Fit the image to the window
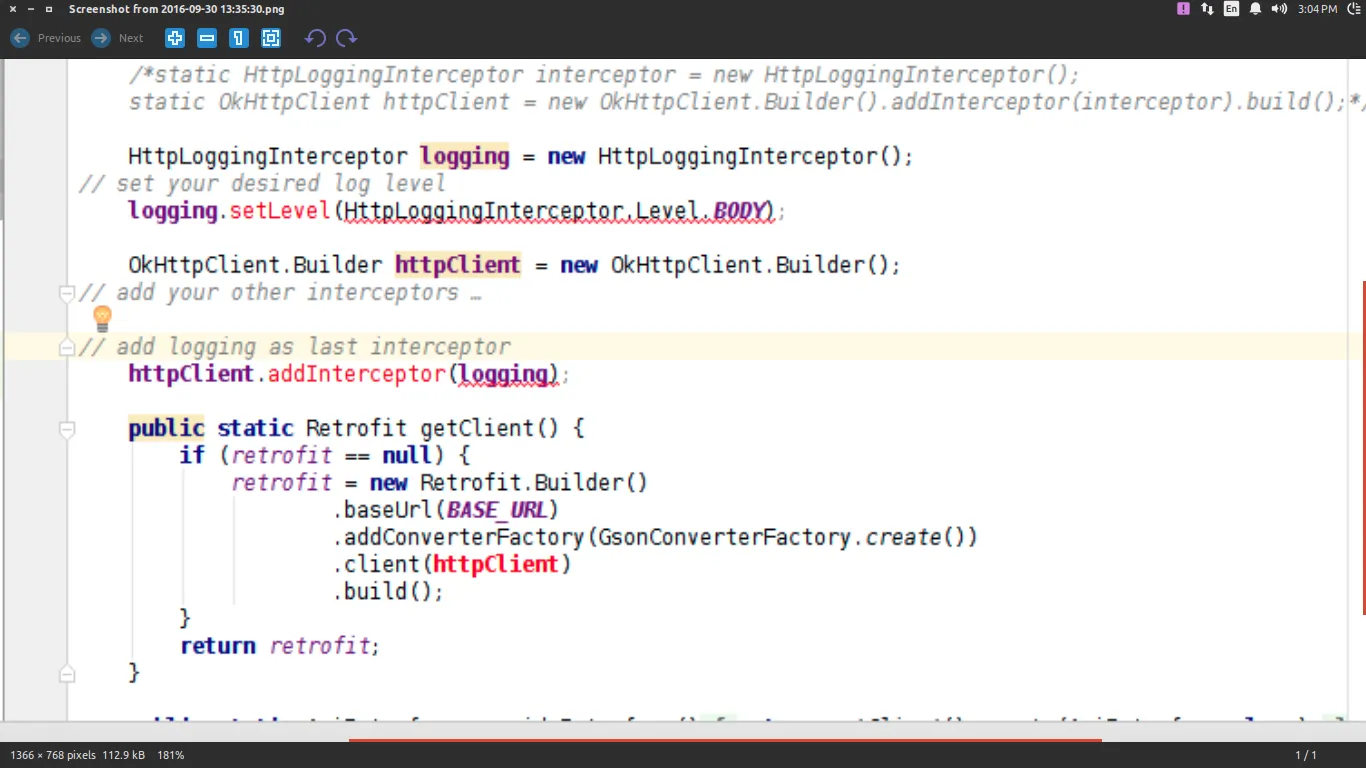1366x768 pixels. point(271,38)
